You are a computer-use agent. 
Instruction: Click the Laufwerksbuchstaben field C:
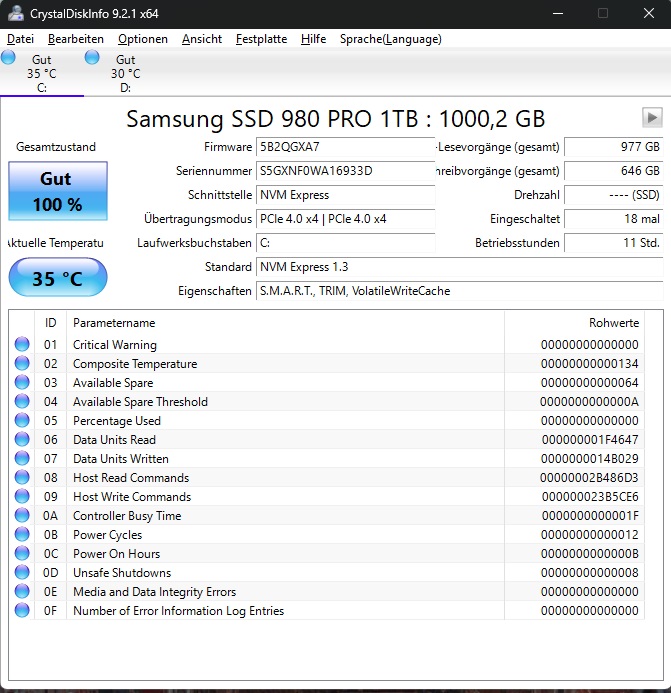click(x=345, y=243)
